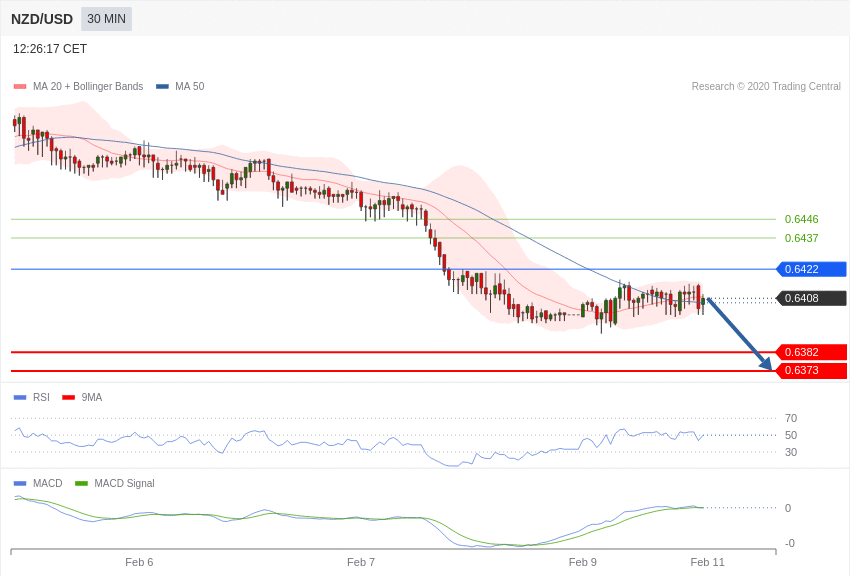
Task: Click the MA 20 + Bollinger Bands legend label
Action: [x=88, y=87]
